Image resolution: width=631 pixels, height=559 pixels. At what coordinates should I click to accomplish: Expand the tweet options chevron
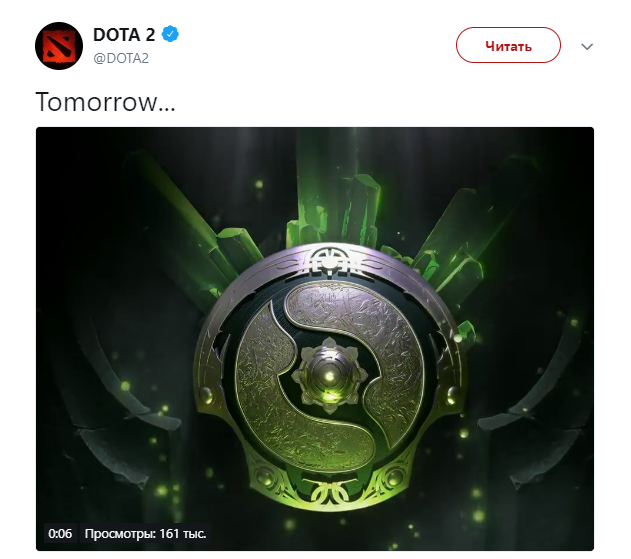pyautogui.click(x=587, y=47)
